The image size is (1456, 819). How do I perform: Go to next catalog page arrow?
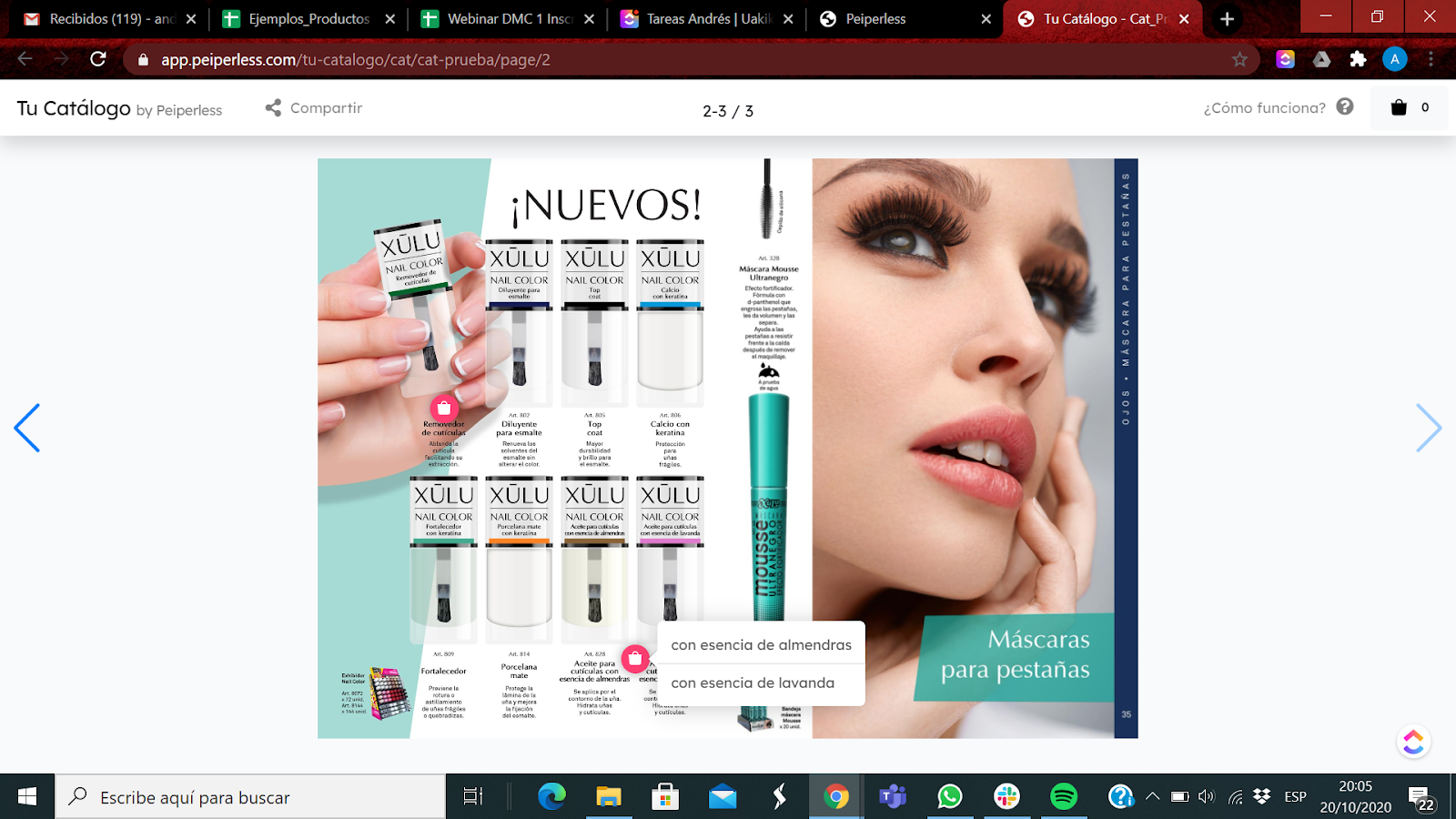[1429, 428]
